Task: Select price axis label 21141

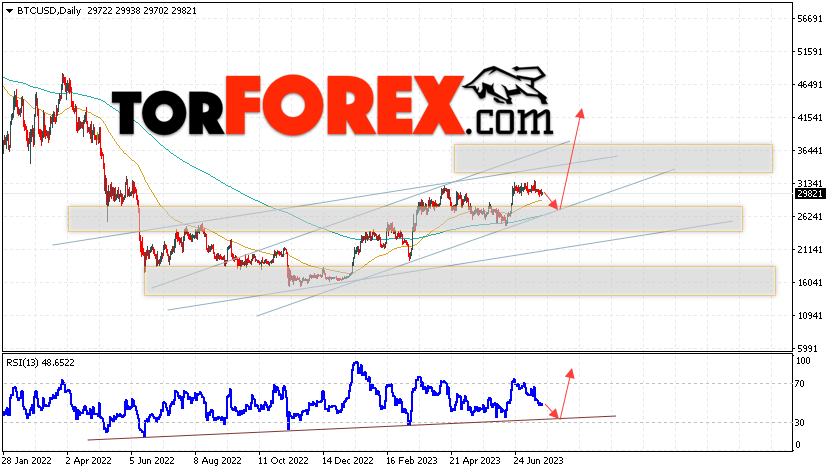Action: [810, 249]
